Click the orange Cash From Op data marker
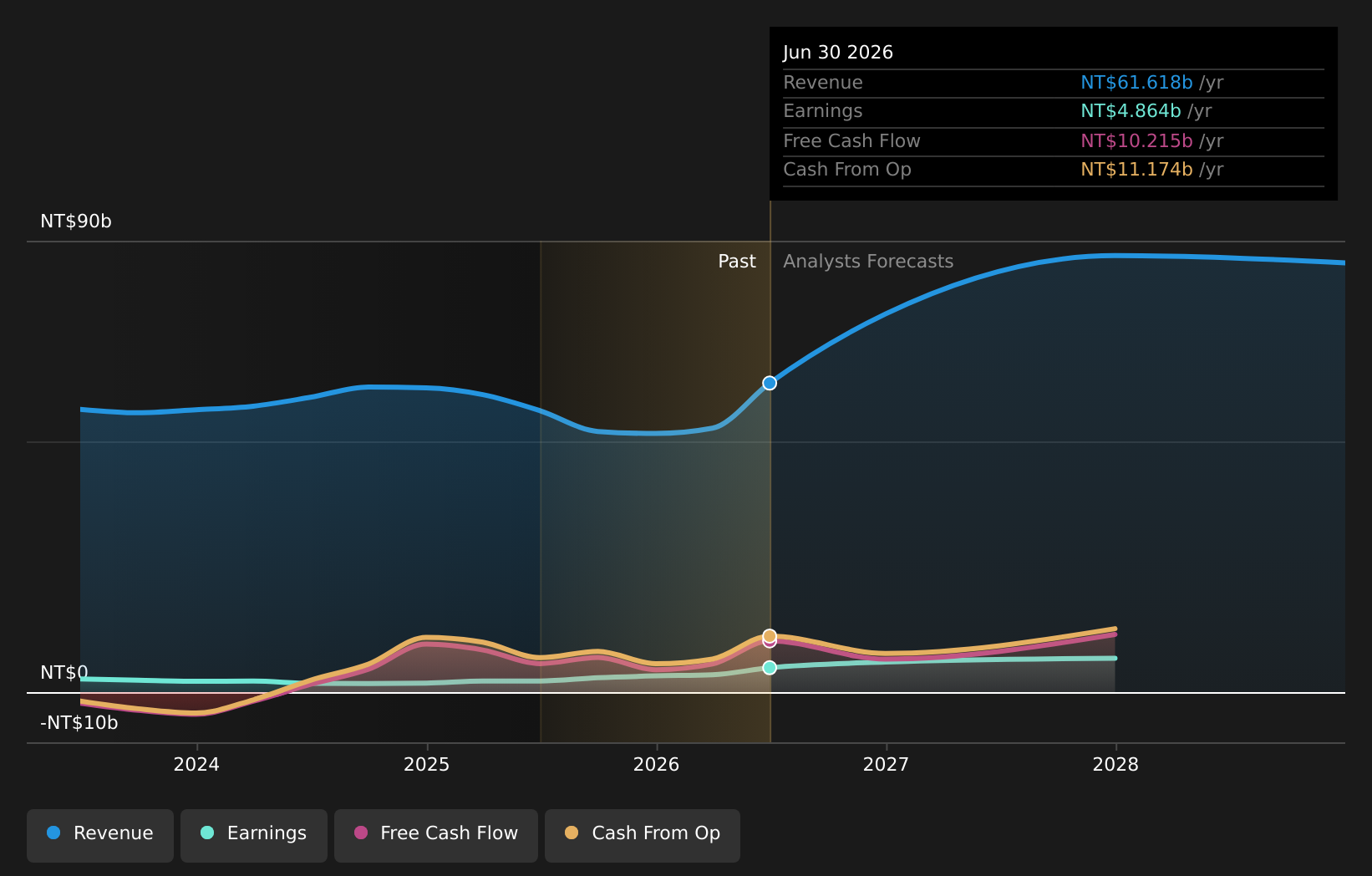 point(770,635)
